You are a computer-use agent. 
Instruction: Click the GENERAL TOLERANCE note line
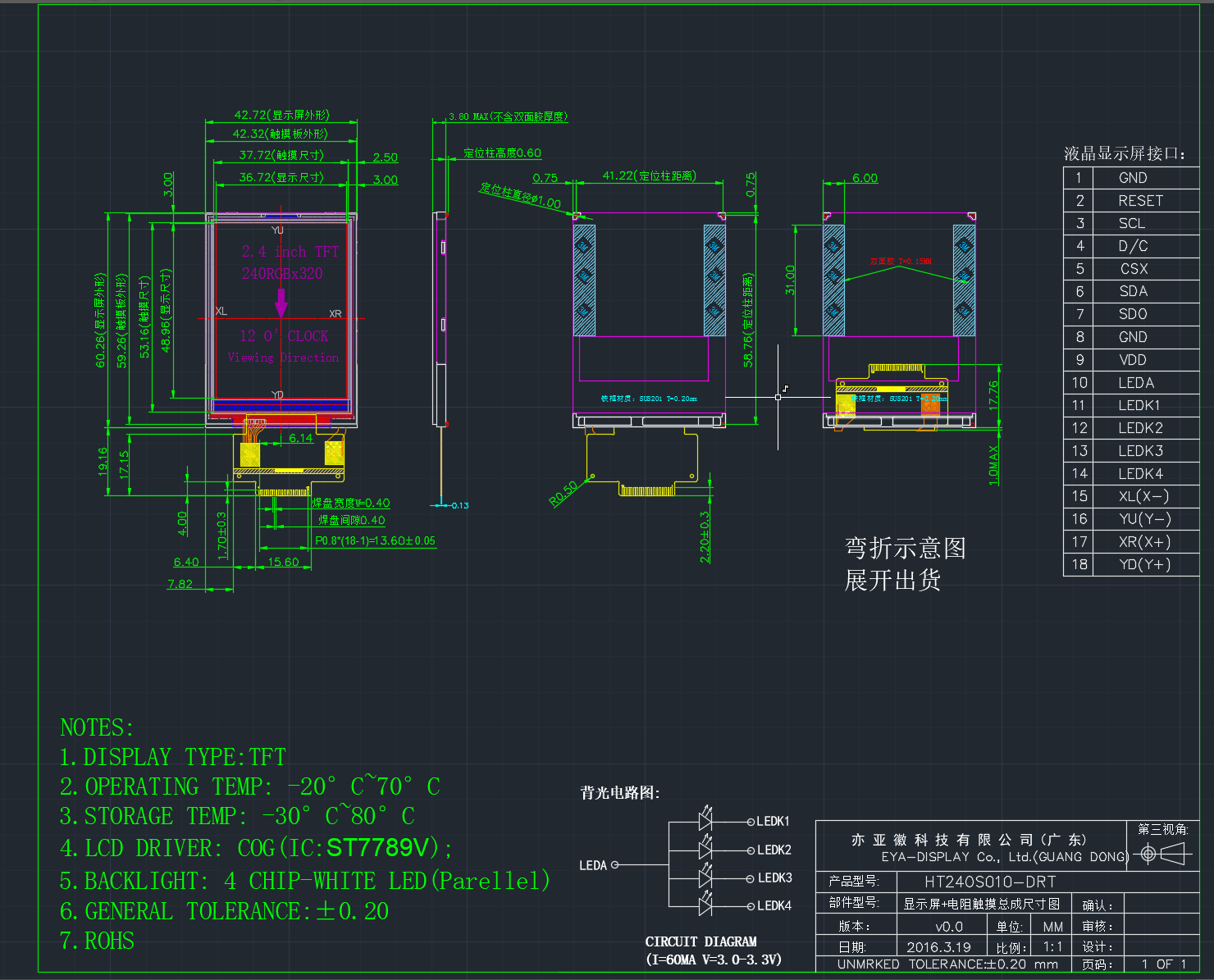point(225,911)
